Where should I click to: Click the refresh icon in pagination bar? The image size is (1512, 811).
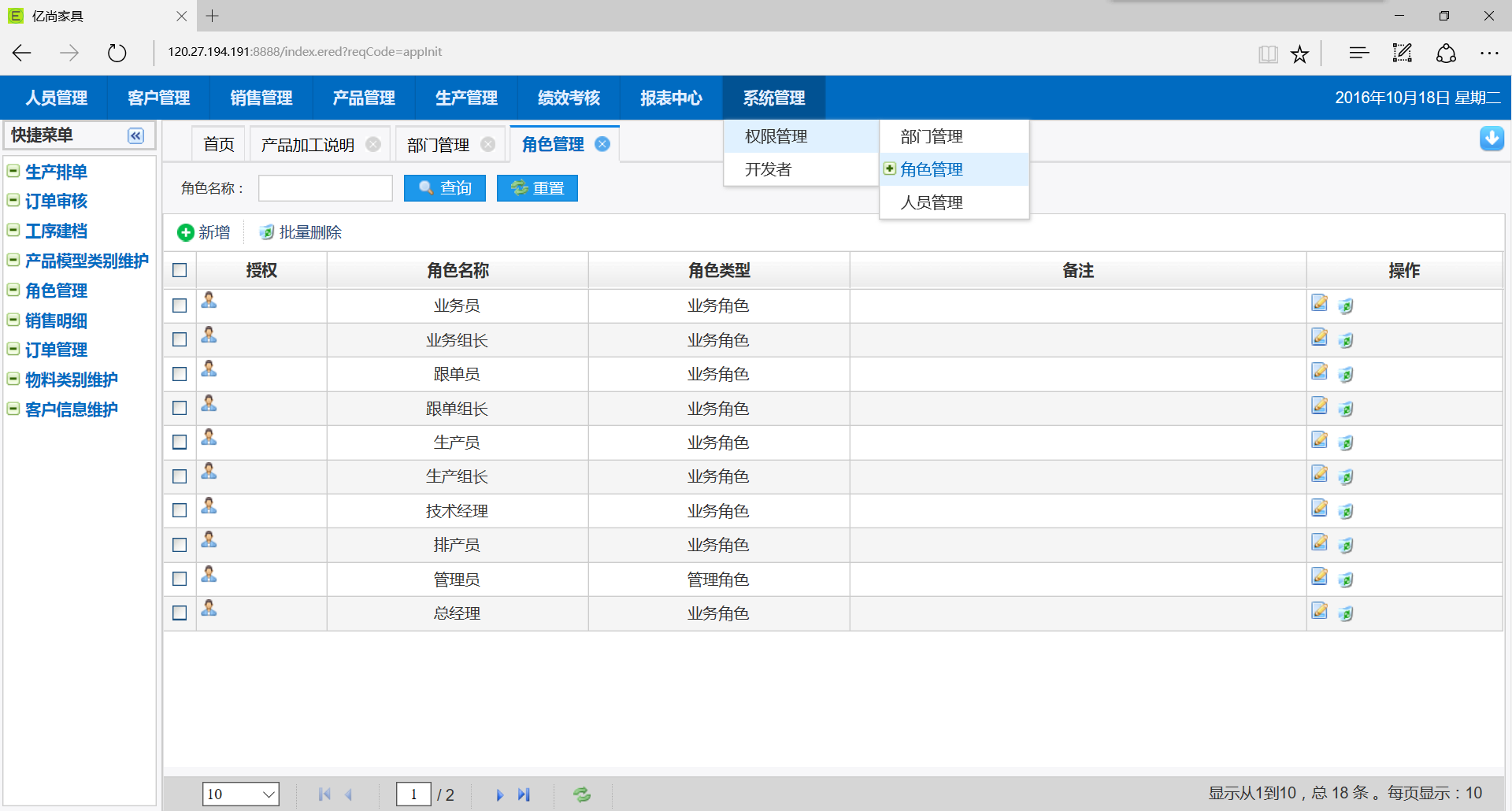point(582,794)
